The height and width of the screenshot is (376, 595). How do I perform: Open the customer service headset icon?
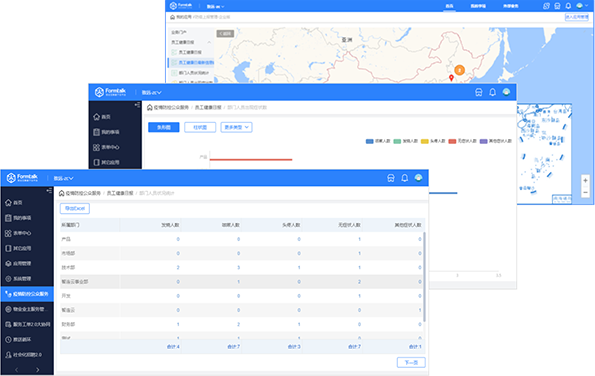click(390, 178)
